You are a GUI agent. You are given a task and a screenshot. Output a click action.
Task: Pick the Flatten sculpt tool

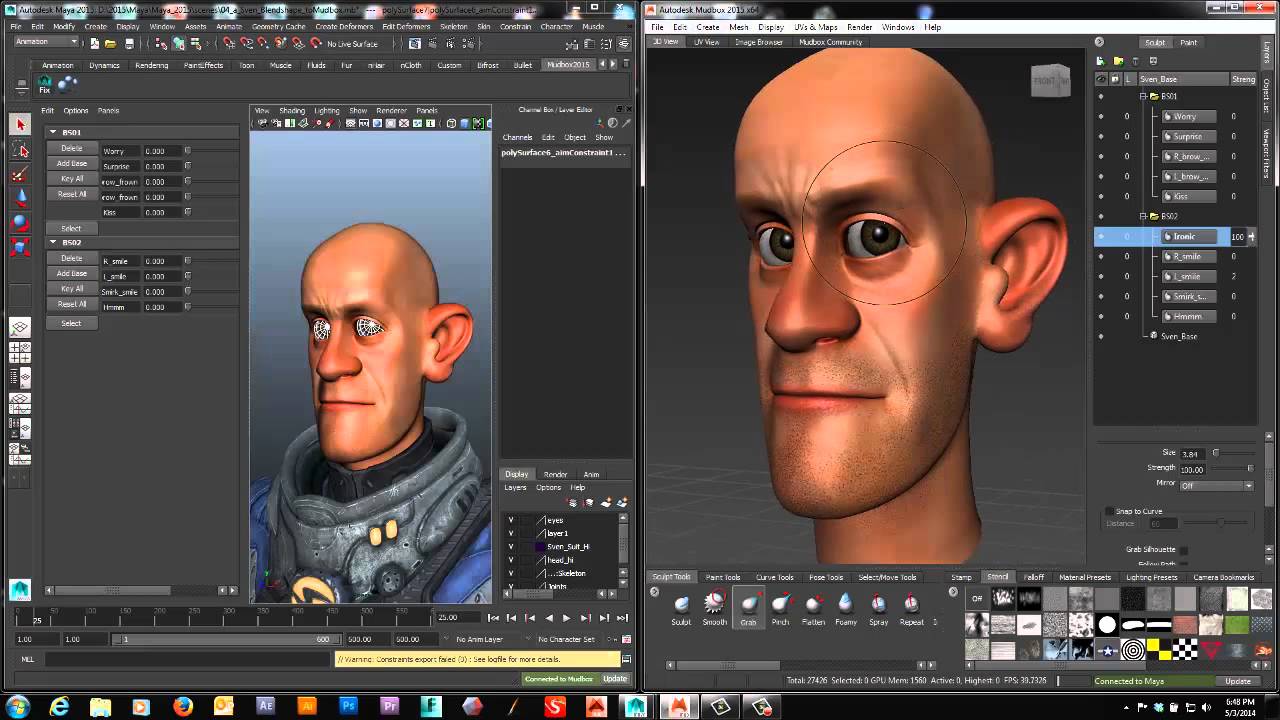pyautogui.click(x=813, y=603)
